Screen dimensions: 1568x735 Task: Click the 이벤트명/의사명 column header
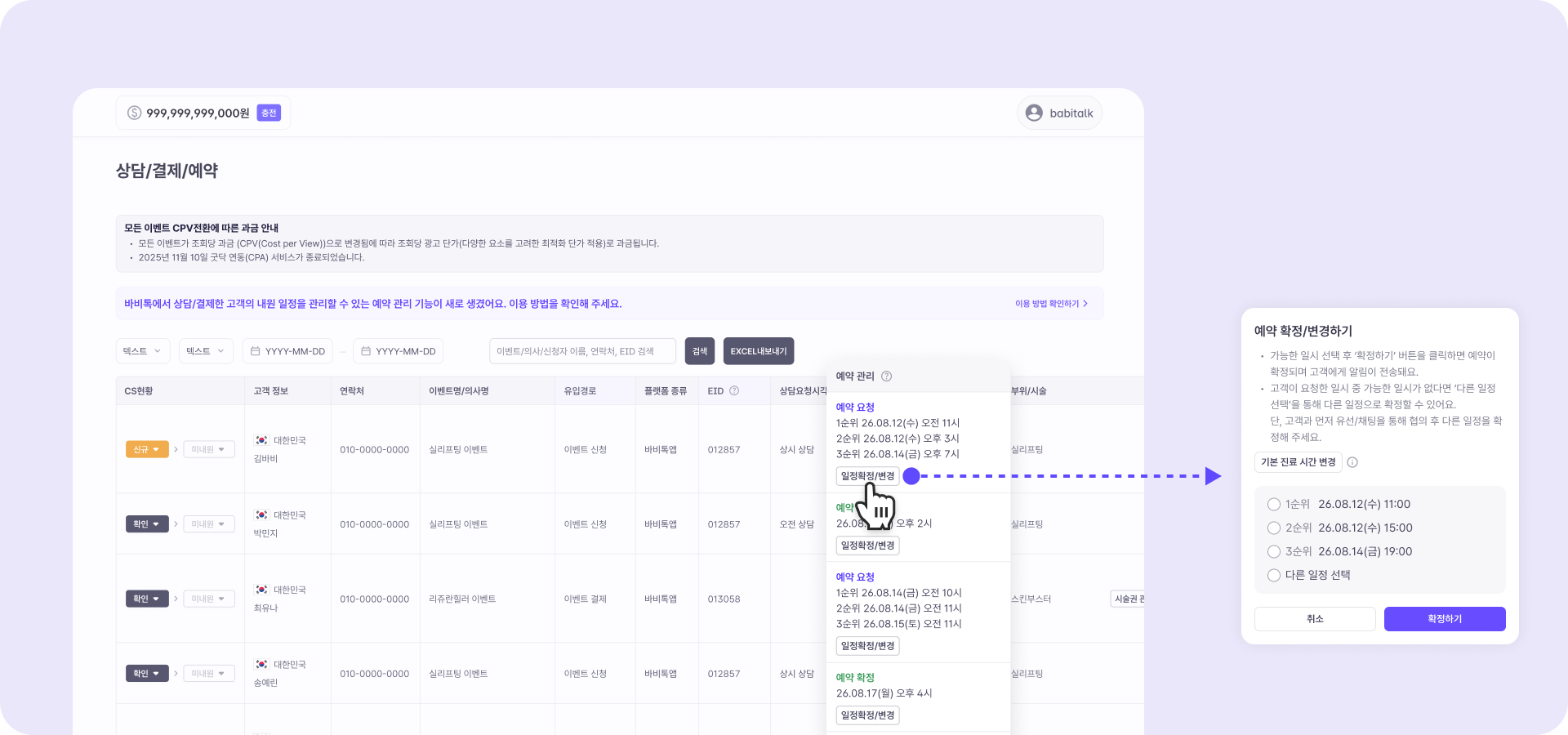[459, 391]
